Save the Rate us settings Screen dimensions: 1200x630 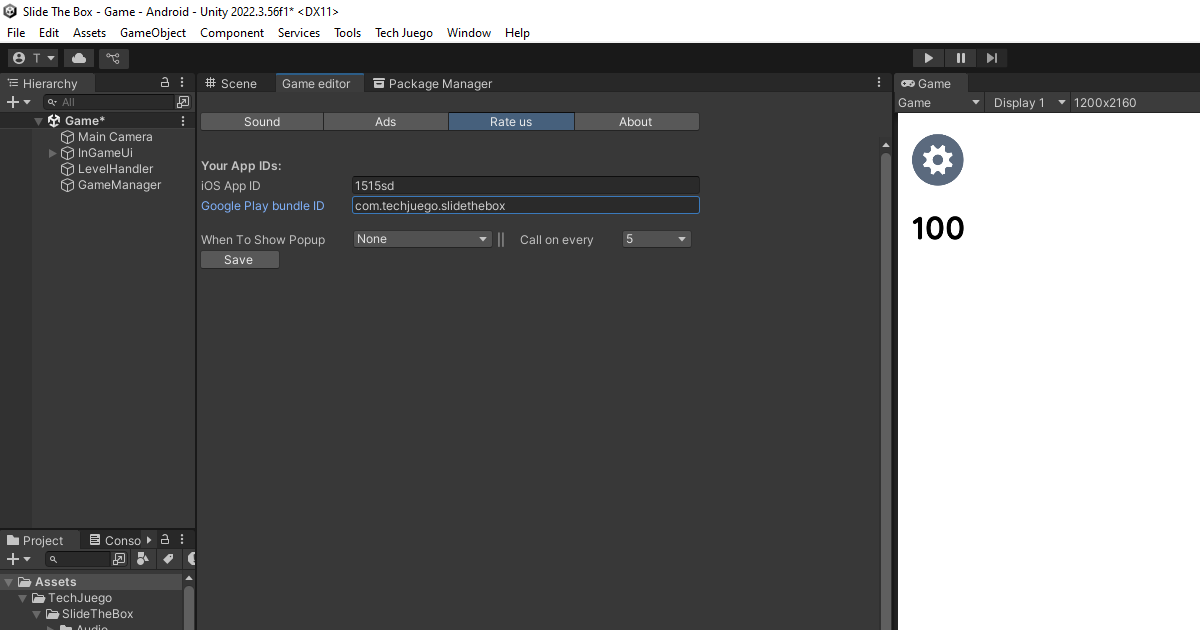point(239,259)
